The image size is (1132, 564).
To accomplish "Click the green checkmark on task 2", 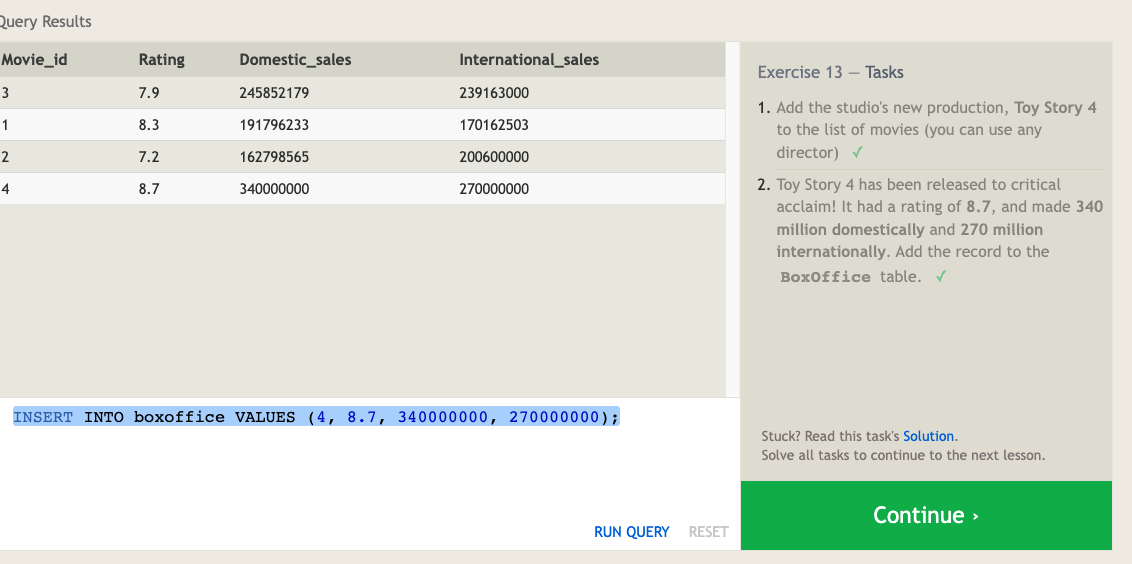I will 939,277.
